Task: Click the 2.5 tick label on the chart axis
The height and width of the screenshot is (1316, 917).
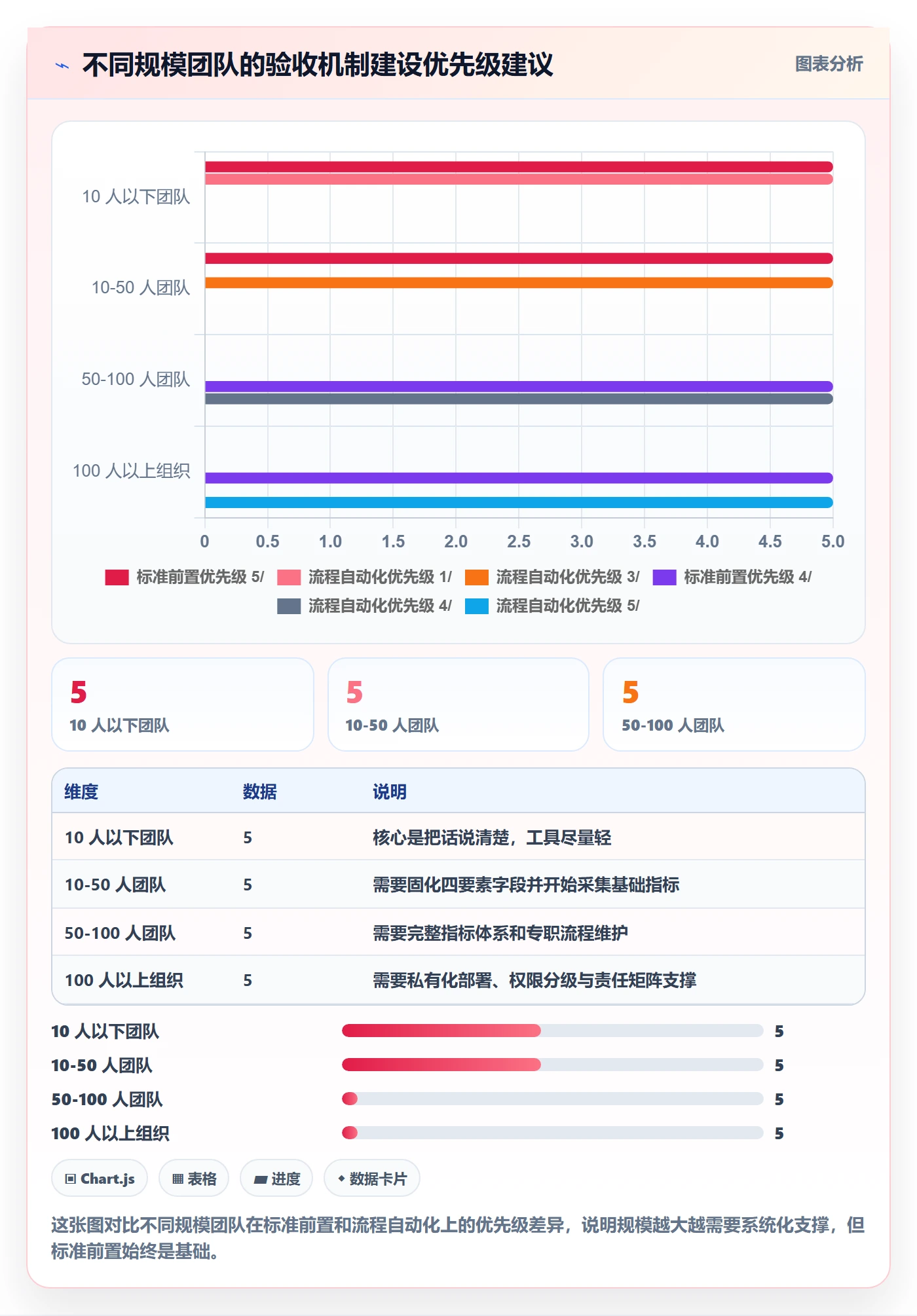Action: 519,541
